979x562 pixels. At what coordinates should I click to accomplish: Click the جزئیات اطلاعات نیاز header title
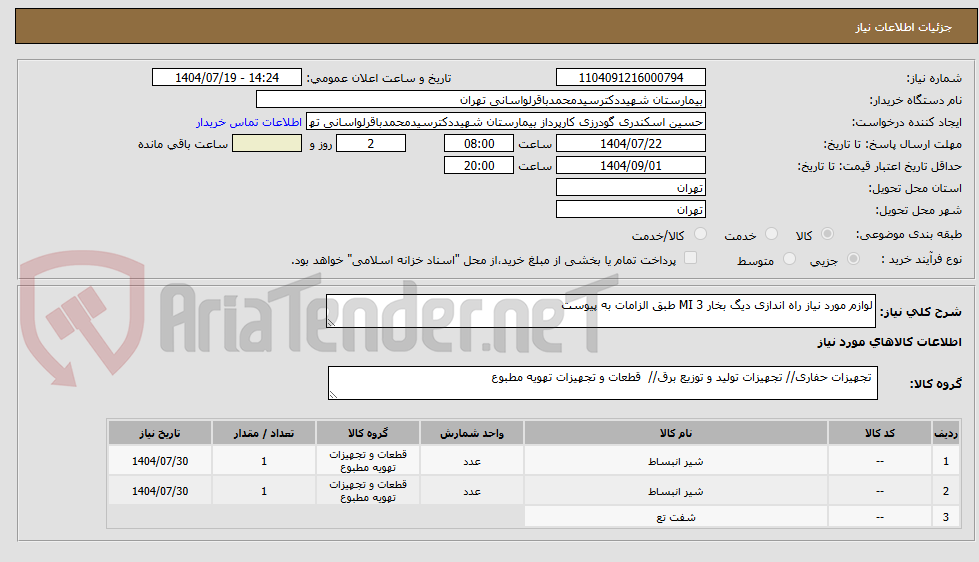pyautogui.click(x=903, y=27)
